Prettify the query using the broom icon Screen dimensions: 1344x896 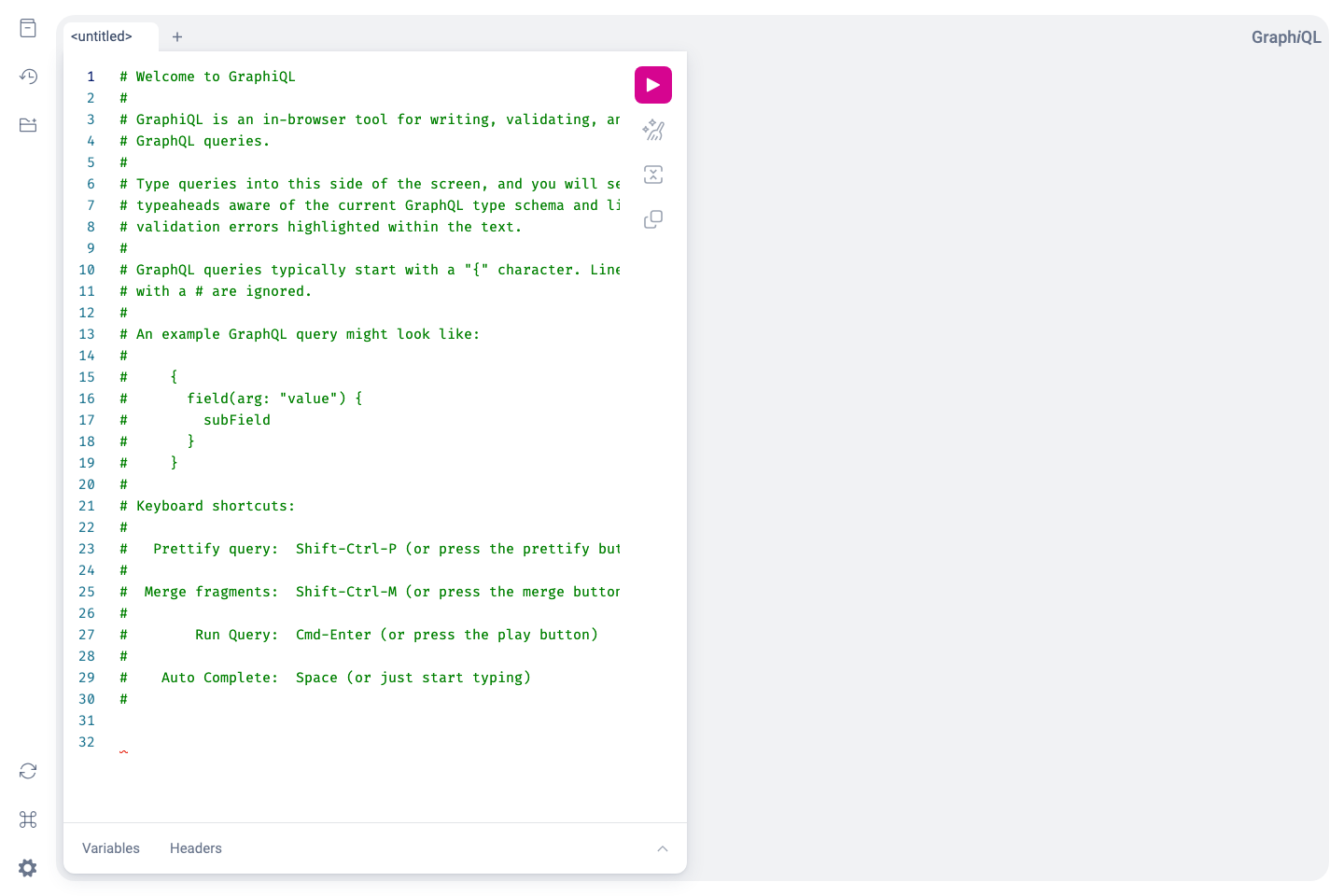click(652, 130)
